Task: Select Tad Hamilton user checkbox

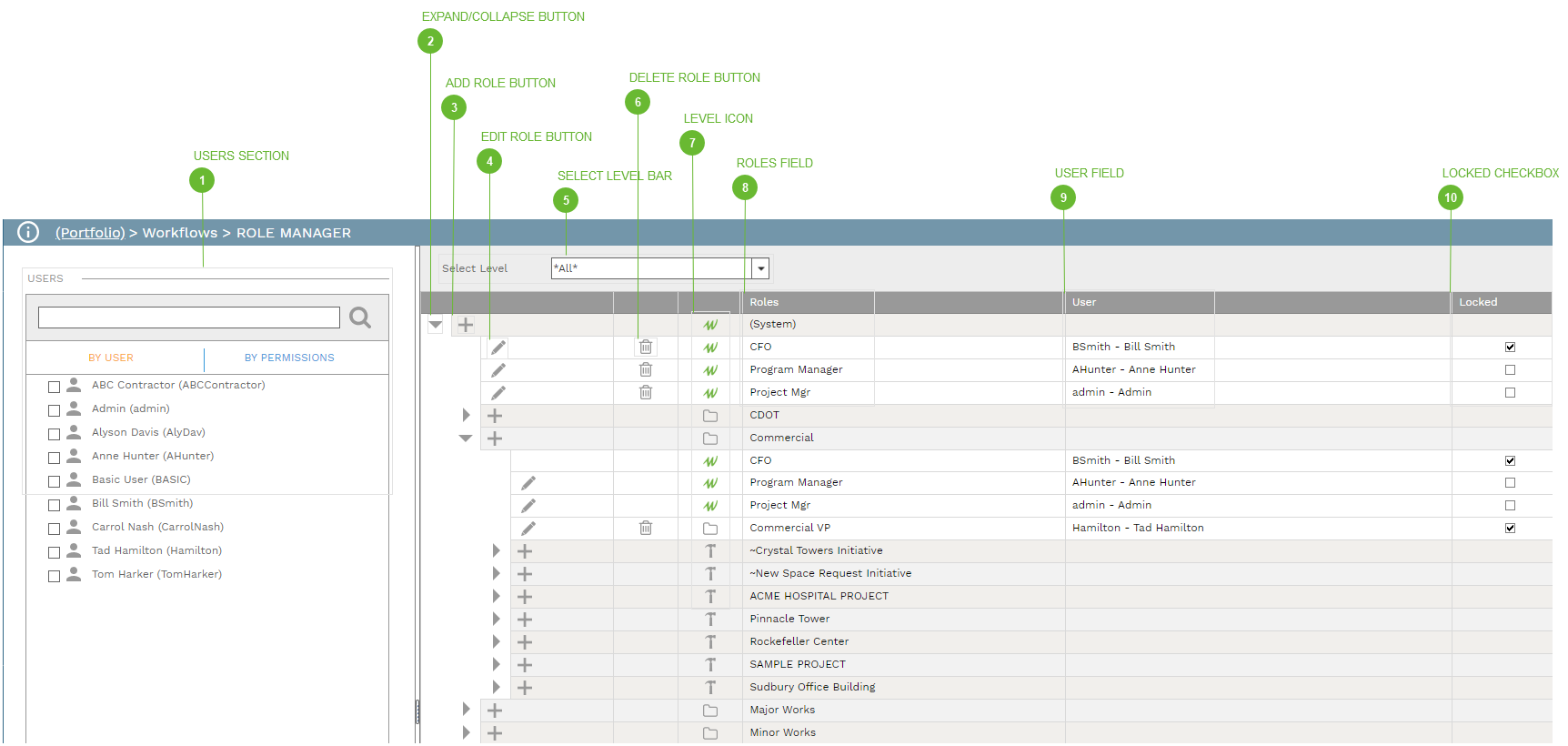Action: pyautogui.click(x=54, y=551)
